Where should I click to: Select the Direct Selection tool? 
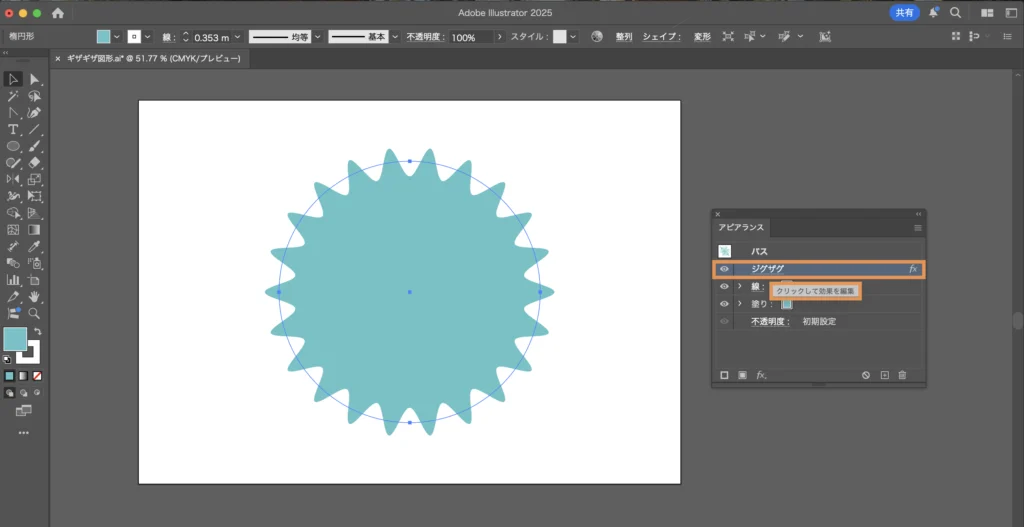35,79
